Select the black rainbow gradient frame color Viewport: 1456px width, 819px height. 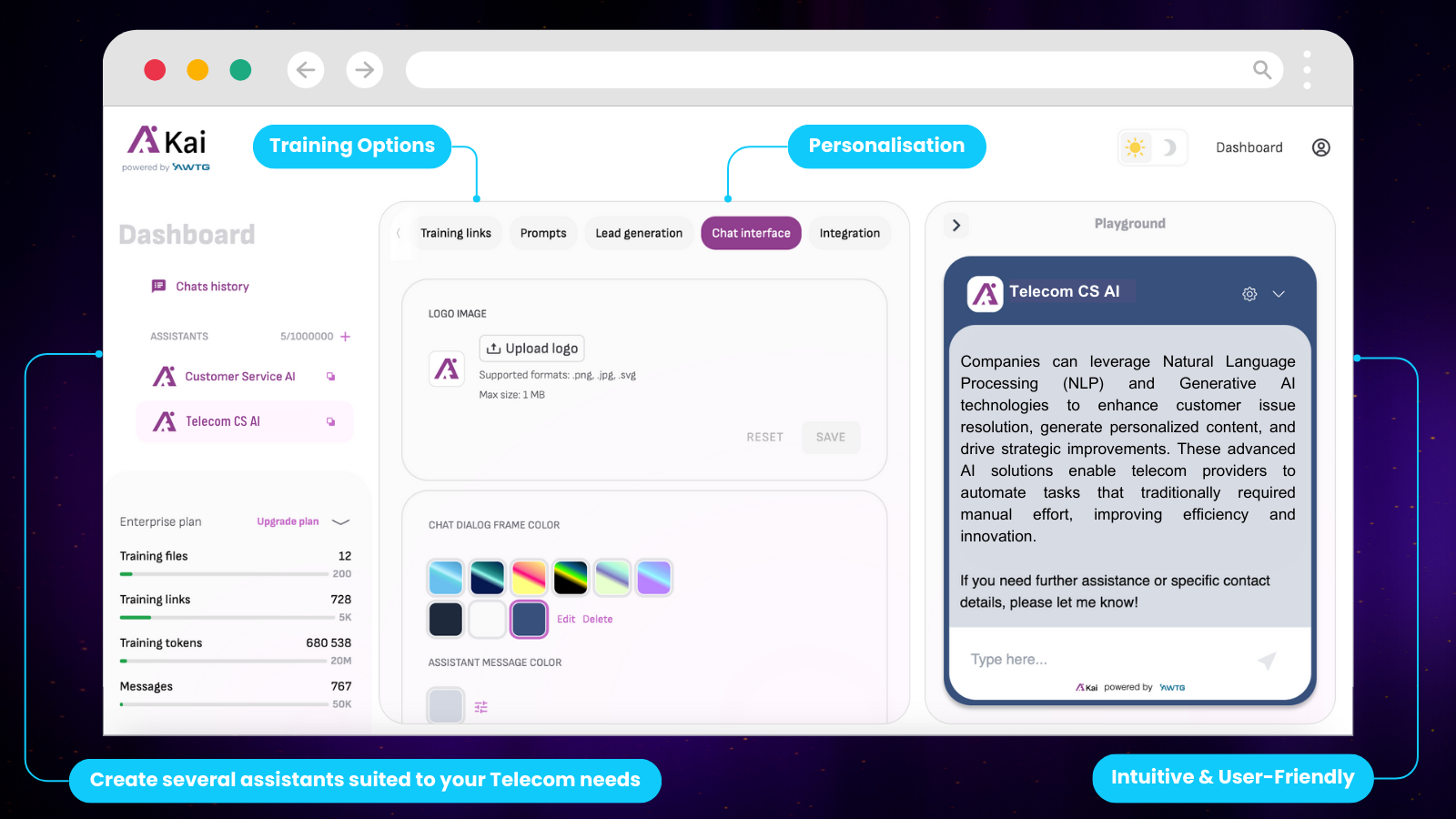571,578
